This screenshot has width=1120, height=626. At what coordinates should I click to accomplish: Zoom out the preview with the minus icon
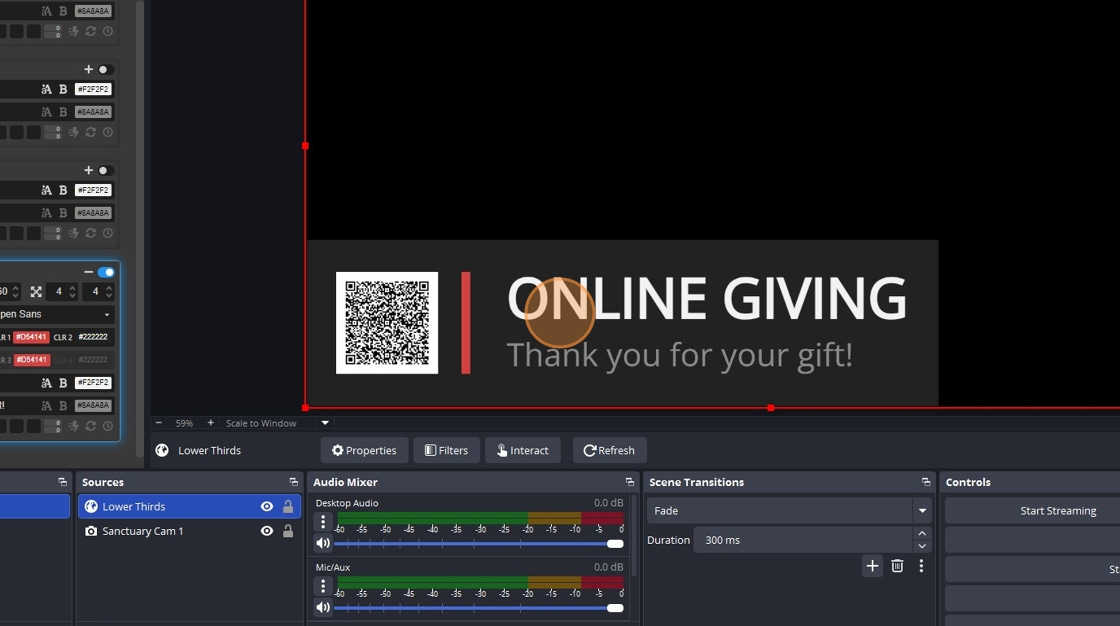159,423
